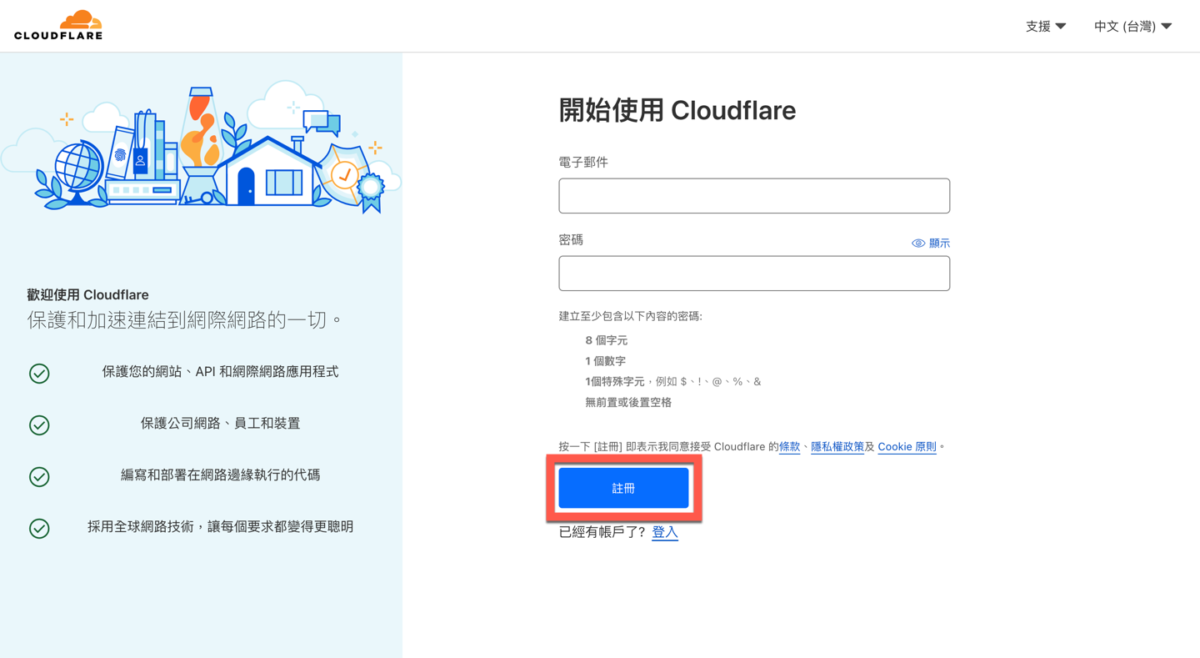Open the 中文 (台灣) language dropdown
The image size is (1200, 658).
tap(1133, 26)
